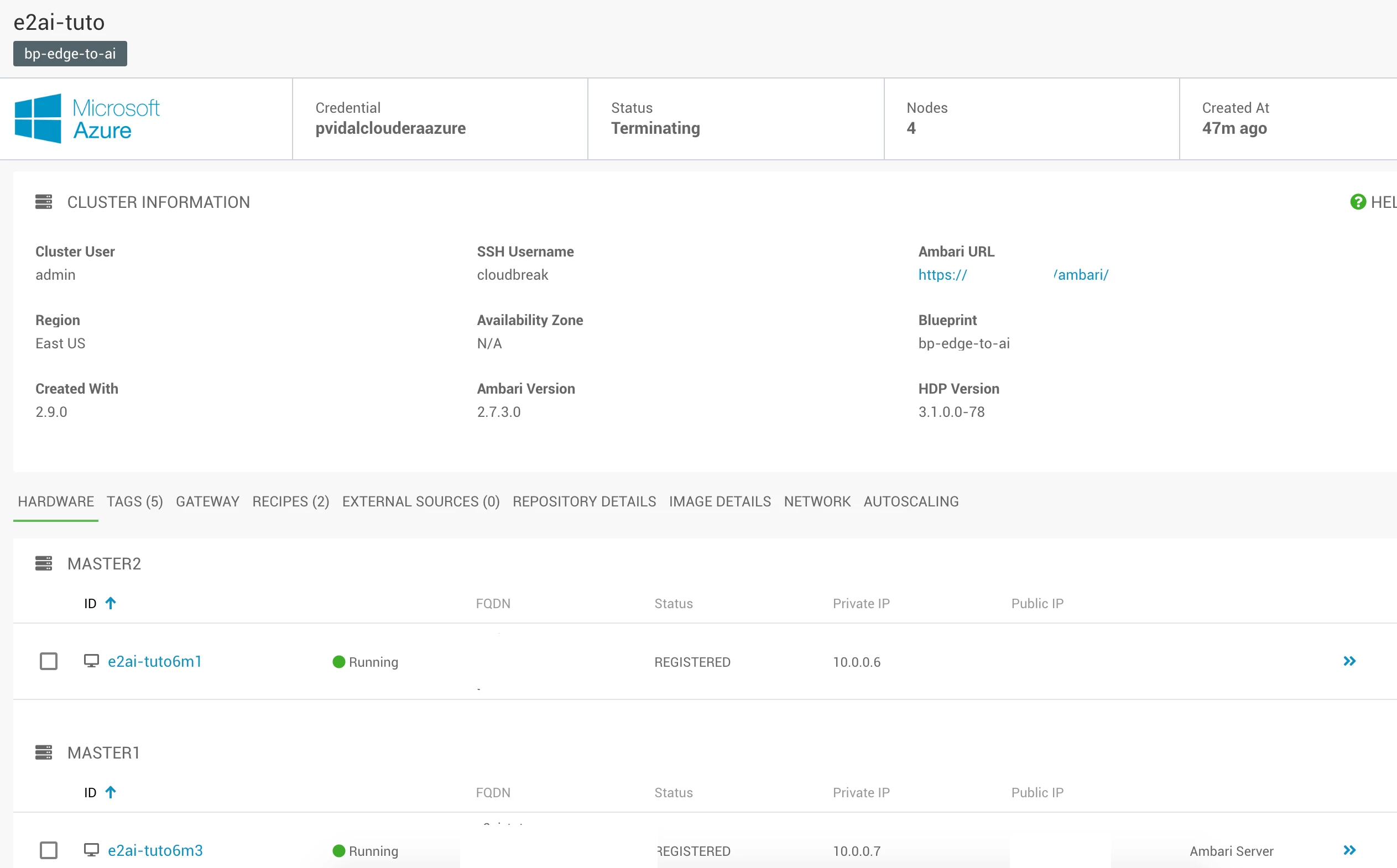Click the private IP 10.0.0.7
The width and height of the screenshot is (1397, 868).
(x=857, y=851)
